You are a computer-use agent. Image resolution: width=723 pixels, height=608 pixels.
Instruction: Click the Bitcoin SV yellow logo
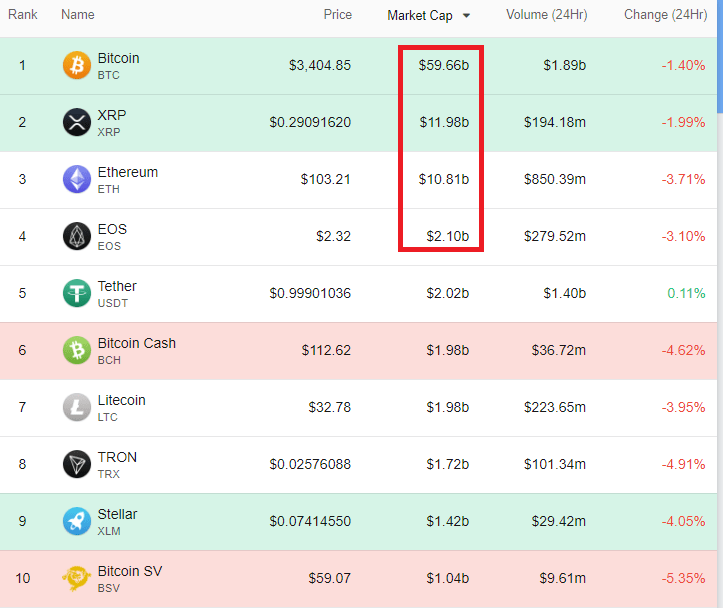(x=77, y=579)
